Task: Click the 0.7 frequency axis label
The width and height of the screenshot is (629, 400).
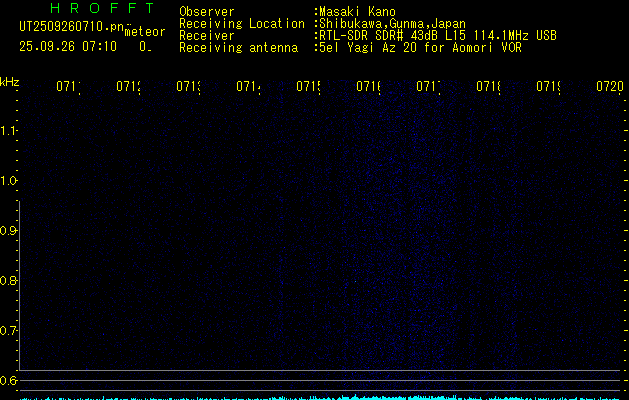Action: [8, 331]
